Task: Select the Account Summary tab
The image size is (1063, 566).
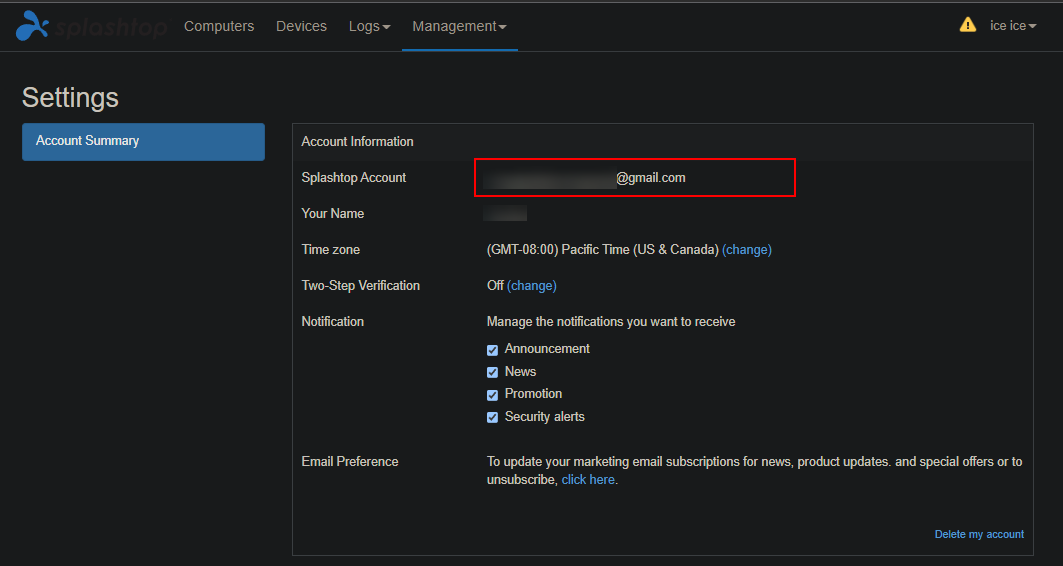Action: point(143,142)
